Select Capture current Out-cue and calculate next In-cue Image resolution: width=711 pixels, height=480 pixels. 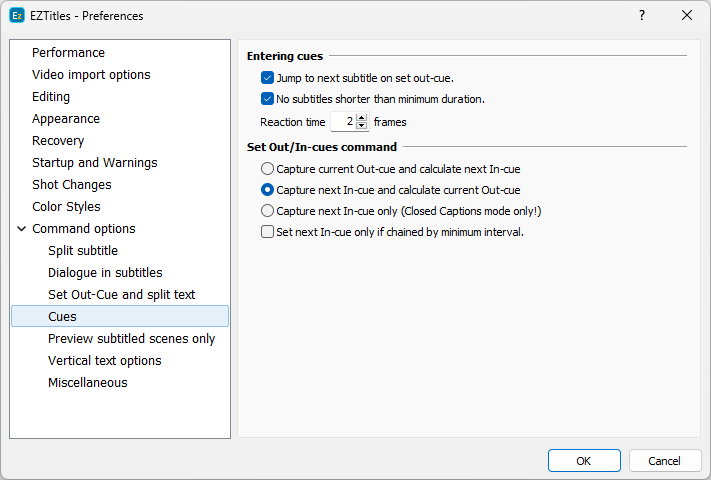[267, 169]
